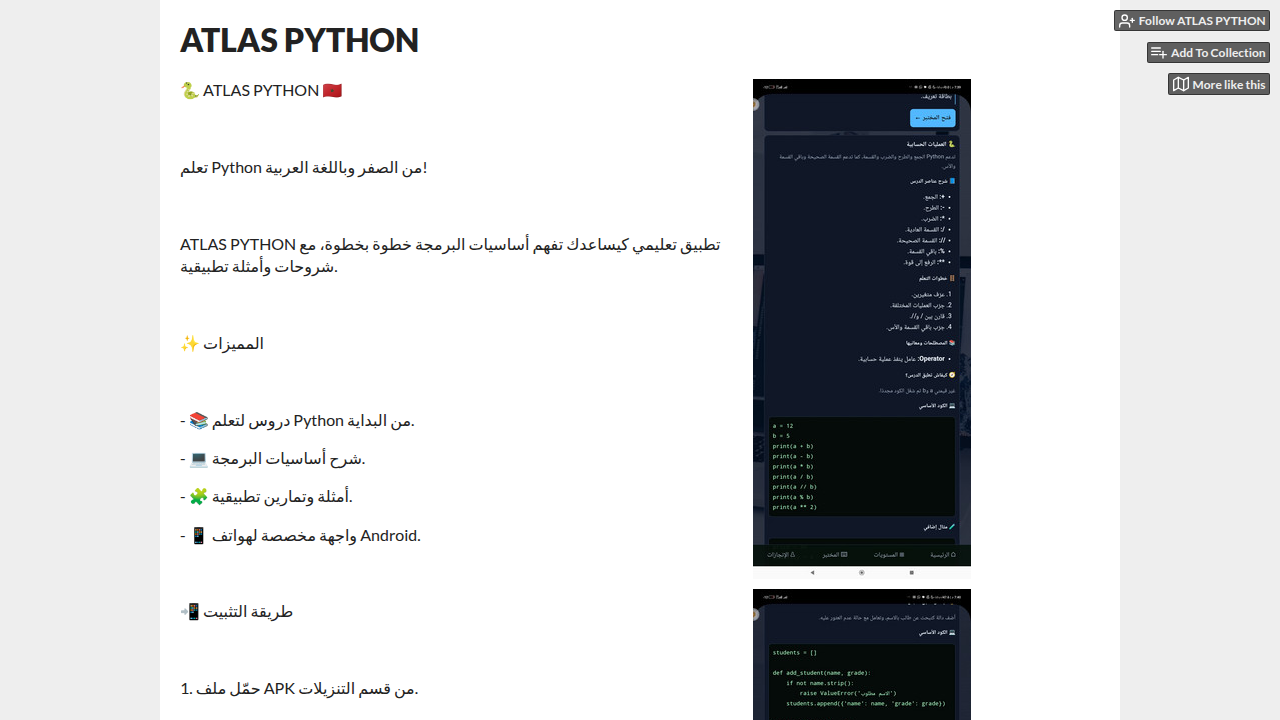Viewport: 1280px width, 720px height.
Task: Click the "طريقة التثبيت" section heading
Action: [237, 612]
